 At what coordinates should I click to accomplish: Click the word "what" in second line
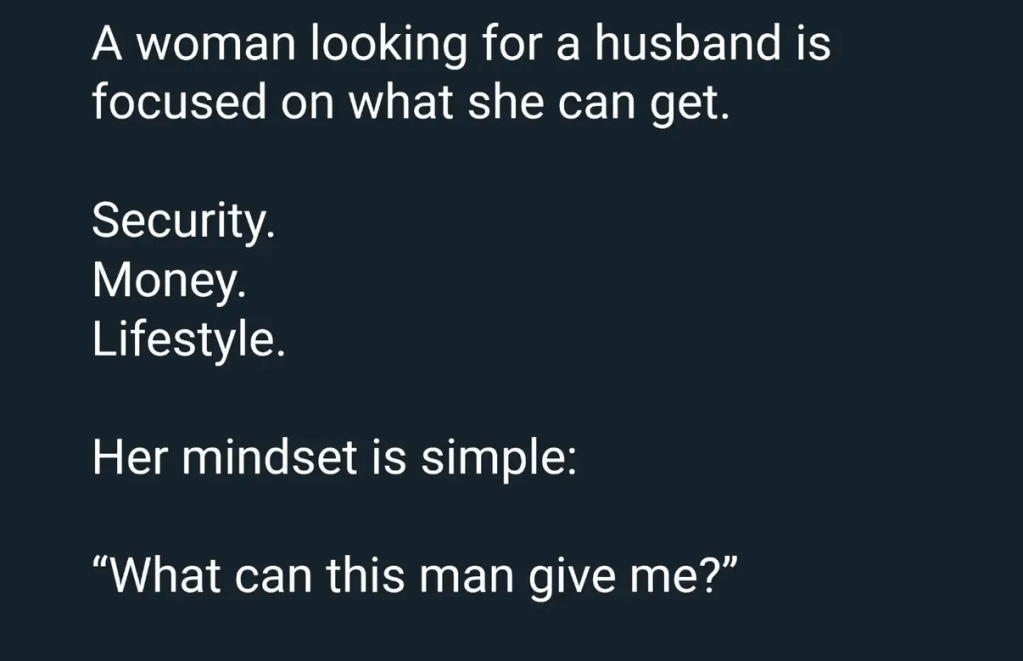pos(410,103)
